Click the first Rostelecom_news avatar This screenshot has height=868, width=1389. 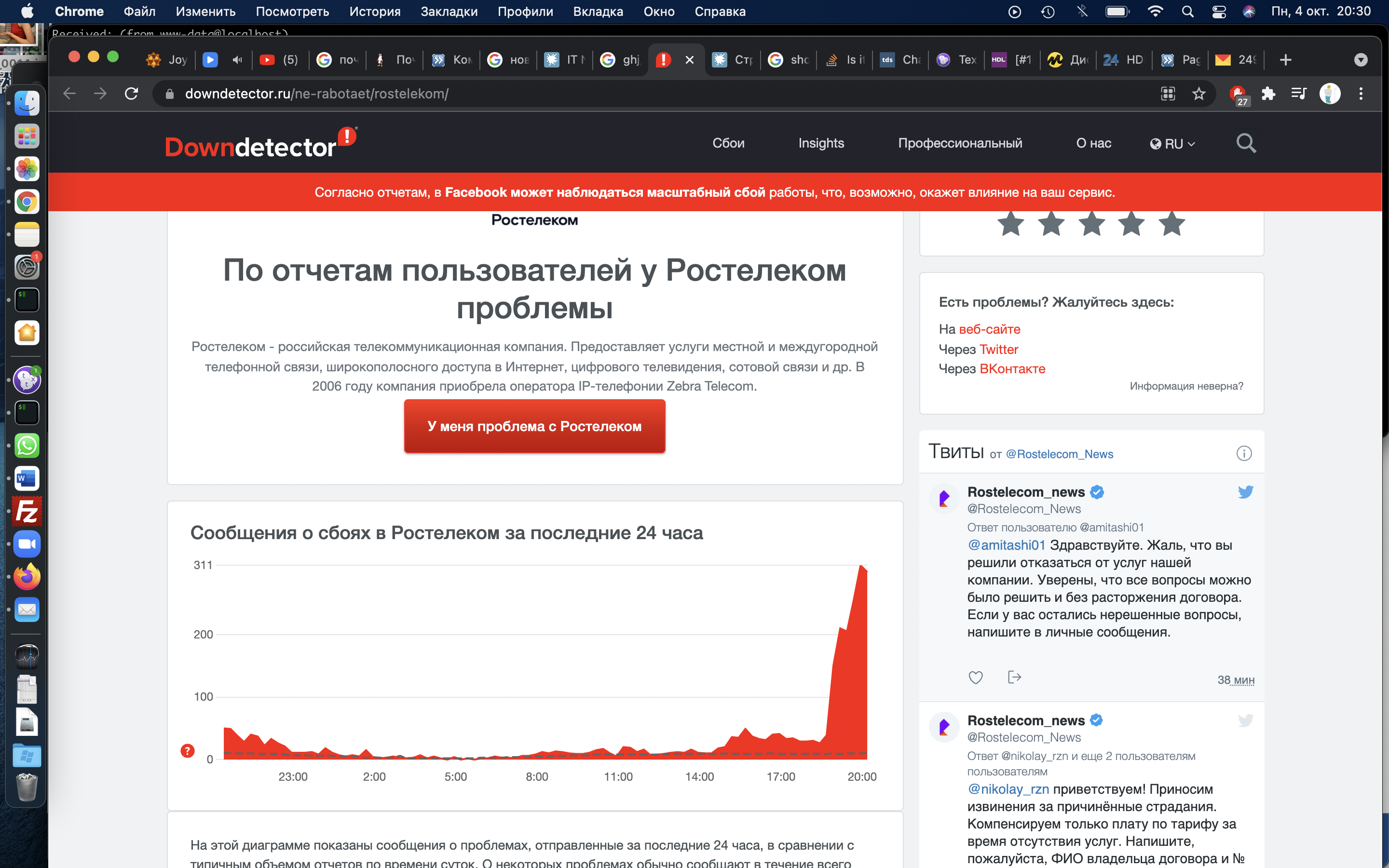(x=943, y=499)
